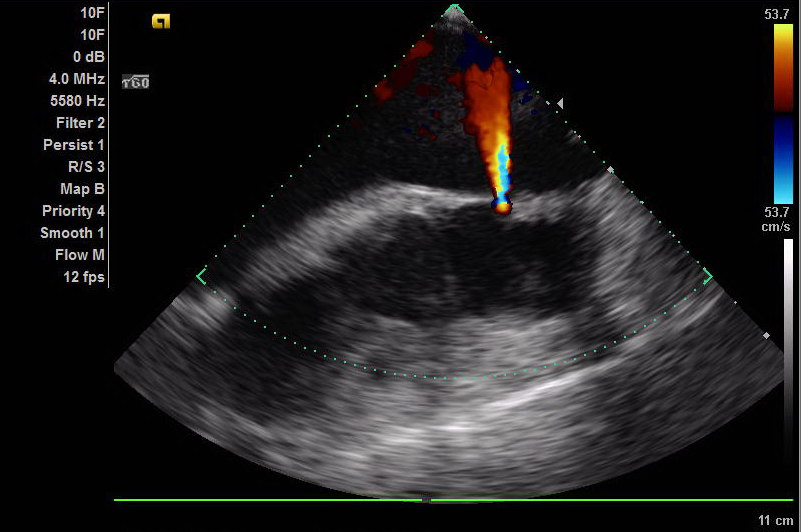Click the yellow probe orientation marker icon

160,21
